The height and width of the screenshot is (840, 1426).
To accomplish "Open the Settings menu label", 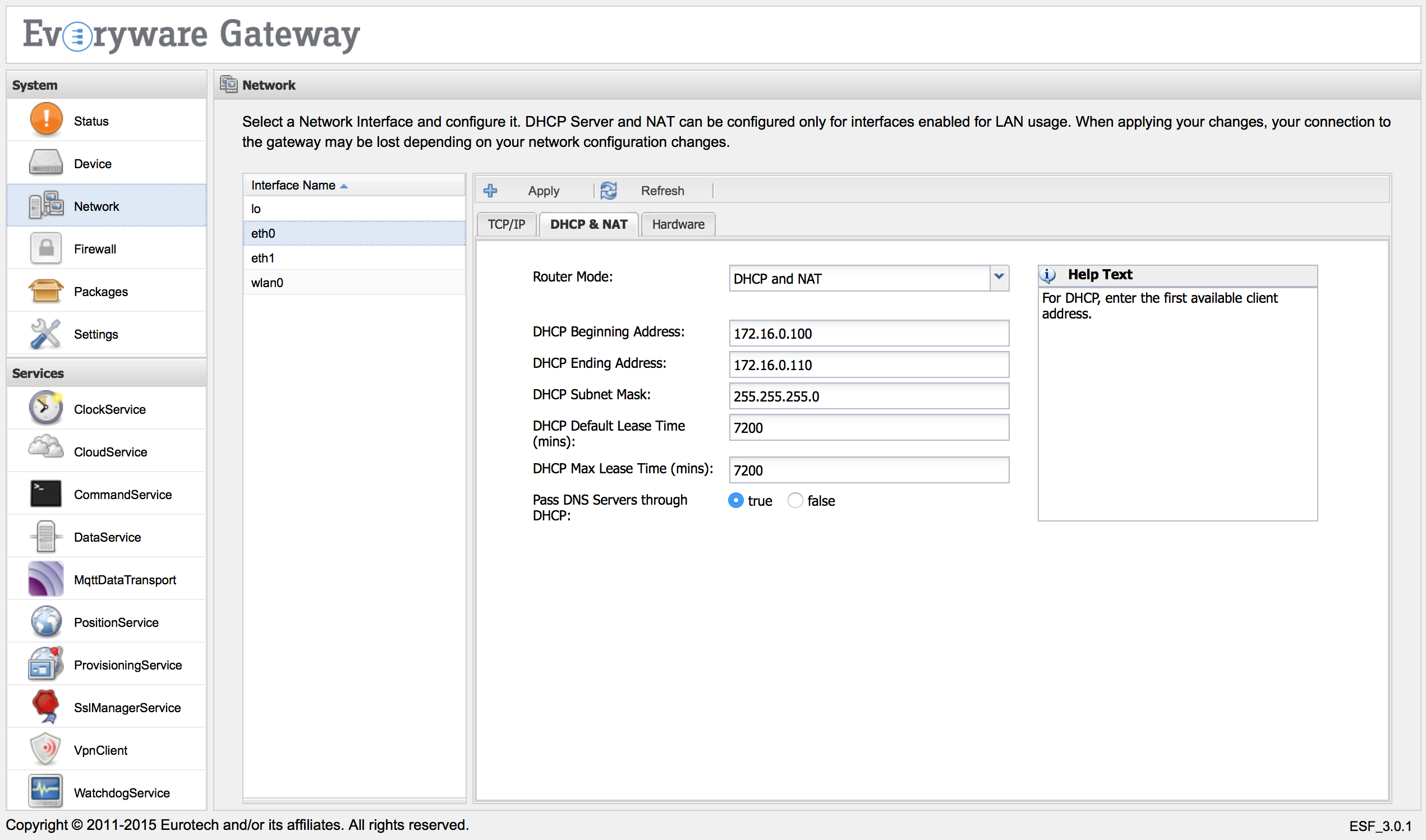I will 96,334.
